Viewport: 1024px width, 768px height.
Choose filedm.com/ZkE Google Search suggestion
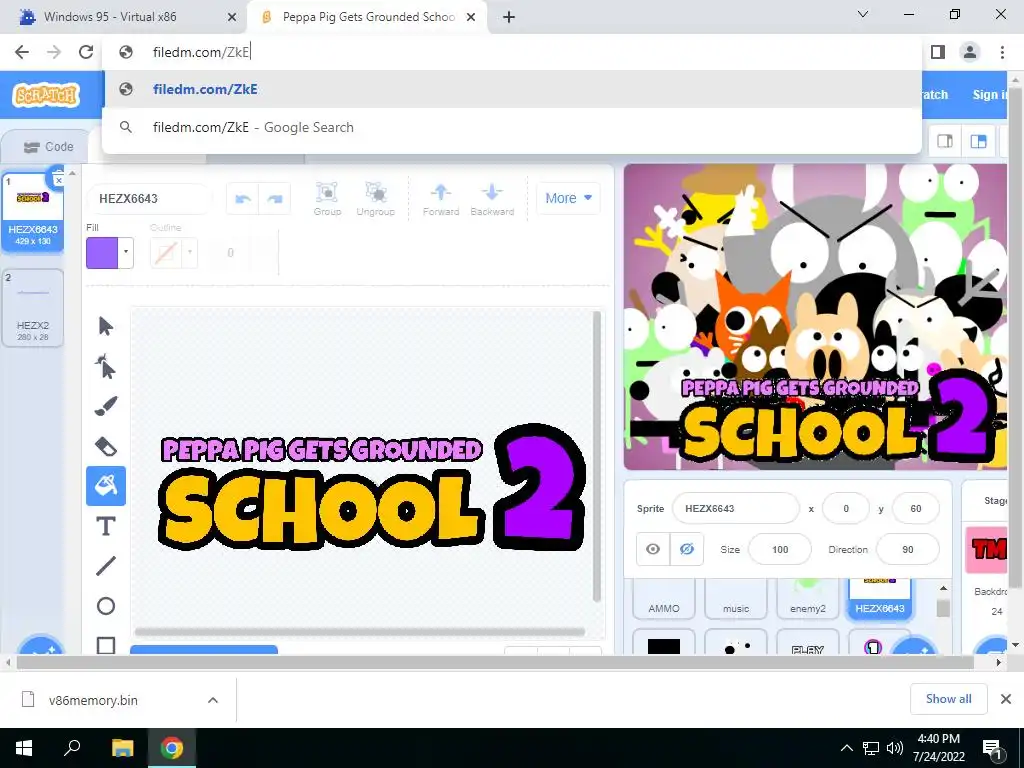[x=511, y=127]
